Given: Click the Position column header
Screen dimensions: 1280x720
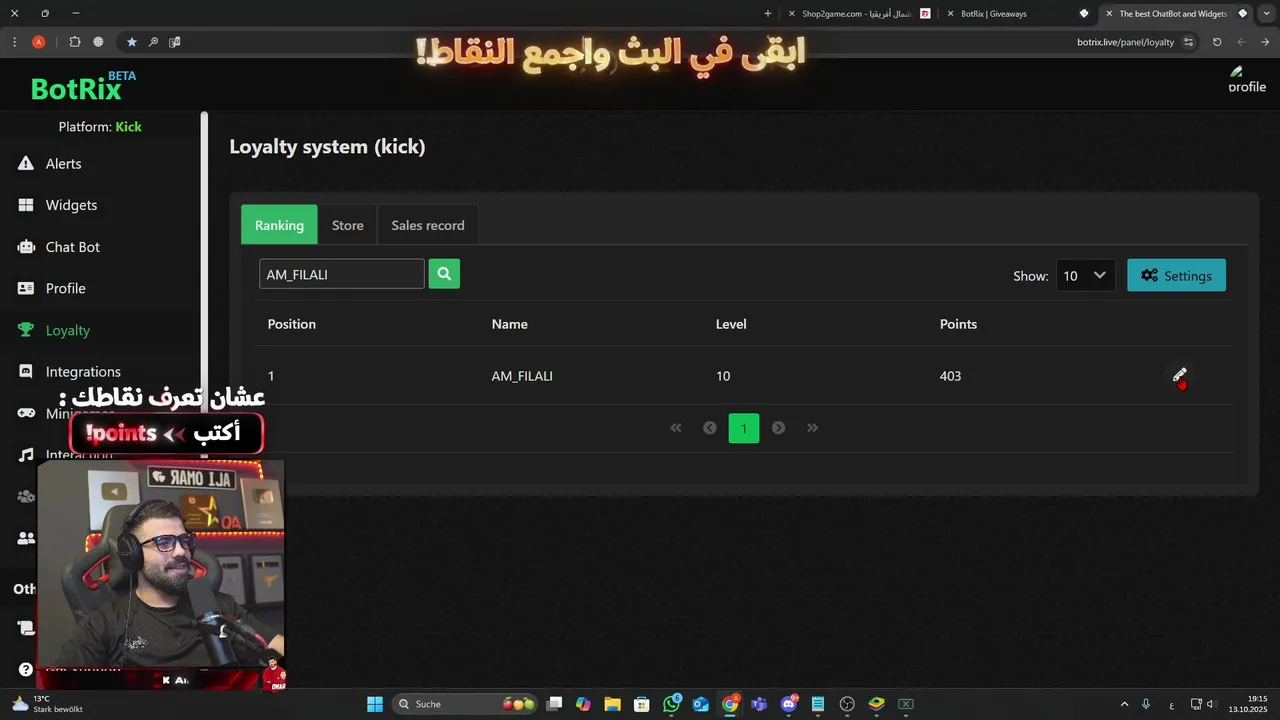Looking at the screenshot, I should pyautogui.click(x=292, y=324).
